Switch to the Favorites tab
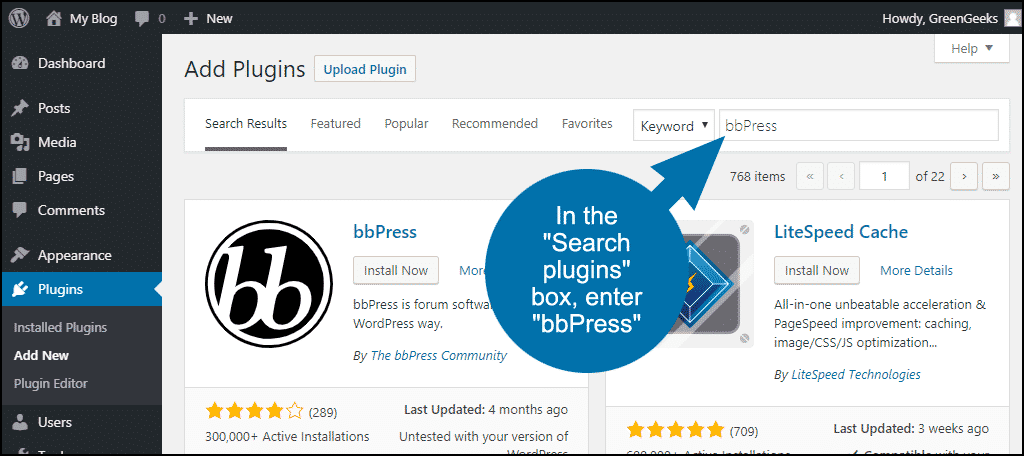Viewport: 1024px width, 456px height. [587, 123]
